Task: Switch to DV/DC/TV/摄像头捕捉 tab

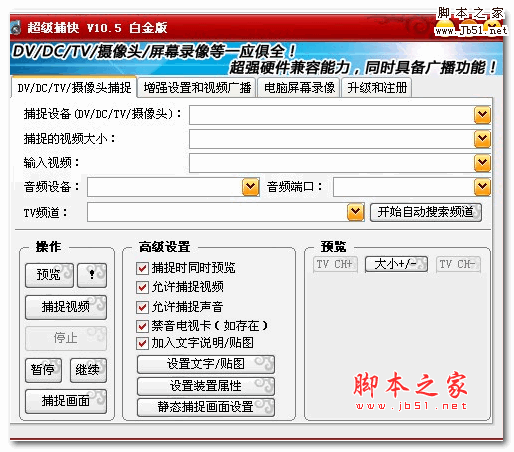Action: click(x=74, y=88)
